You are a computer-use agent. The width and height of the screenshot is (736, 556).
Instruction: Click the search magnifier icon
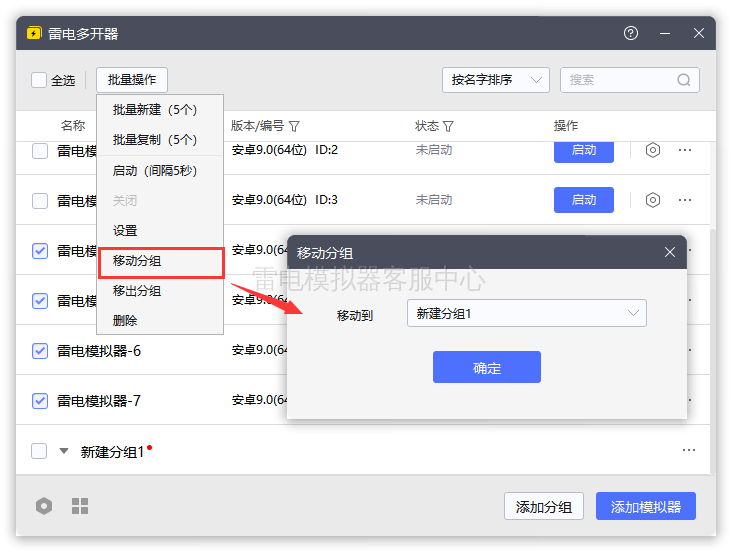pyautogui.click(x=684, y=80)
